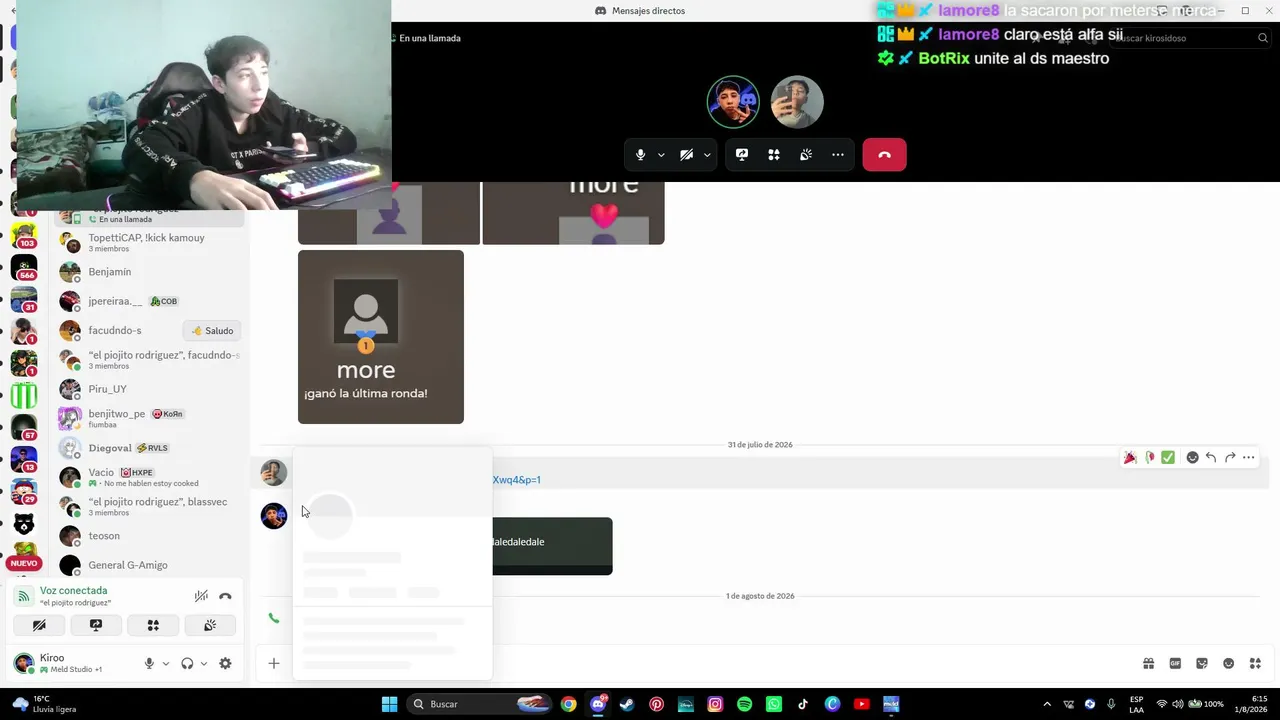React with the green check mark emoji

point(1168,457)
